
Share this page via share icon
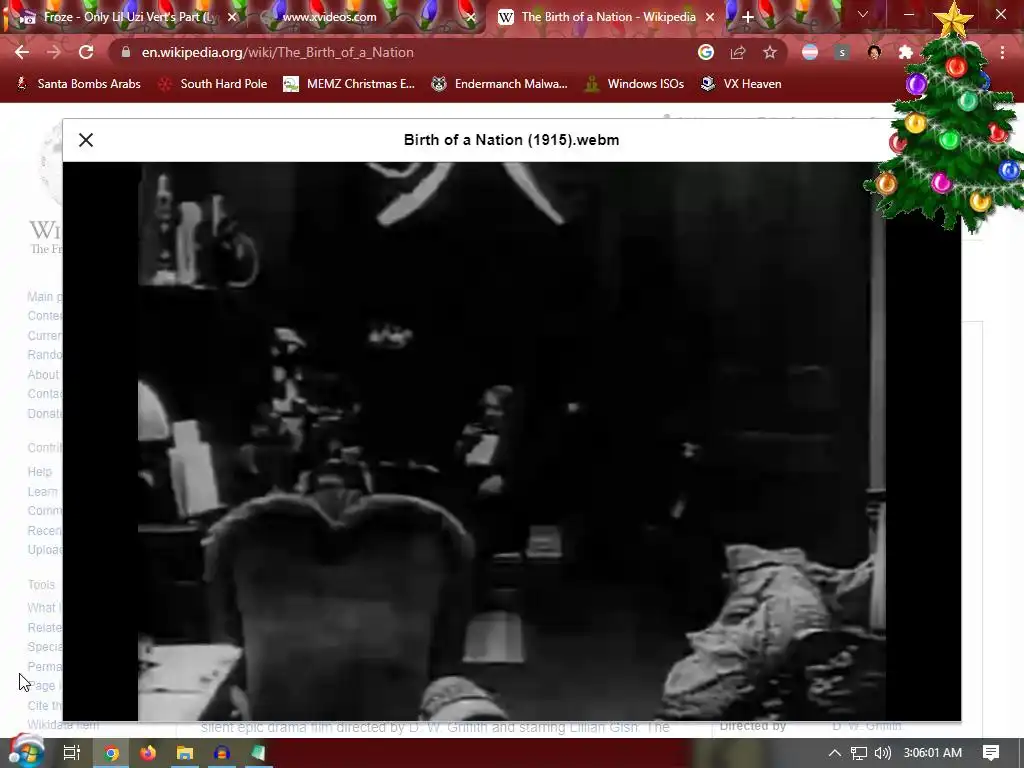pos(738,52)
